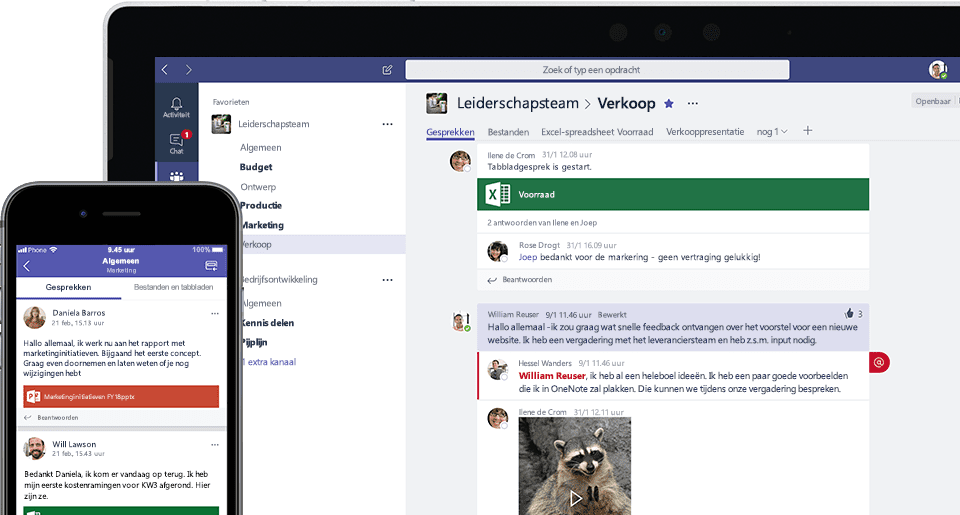960x515 pixels.
Task: Open the Marketing channel
Action: [262, 225]
